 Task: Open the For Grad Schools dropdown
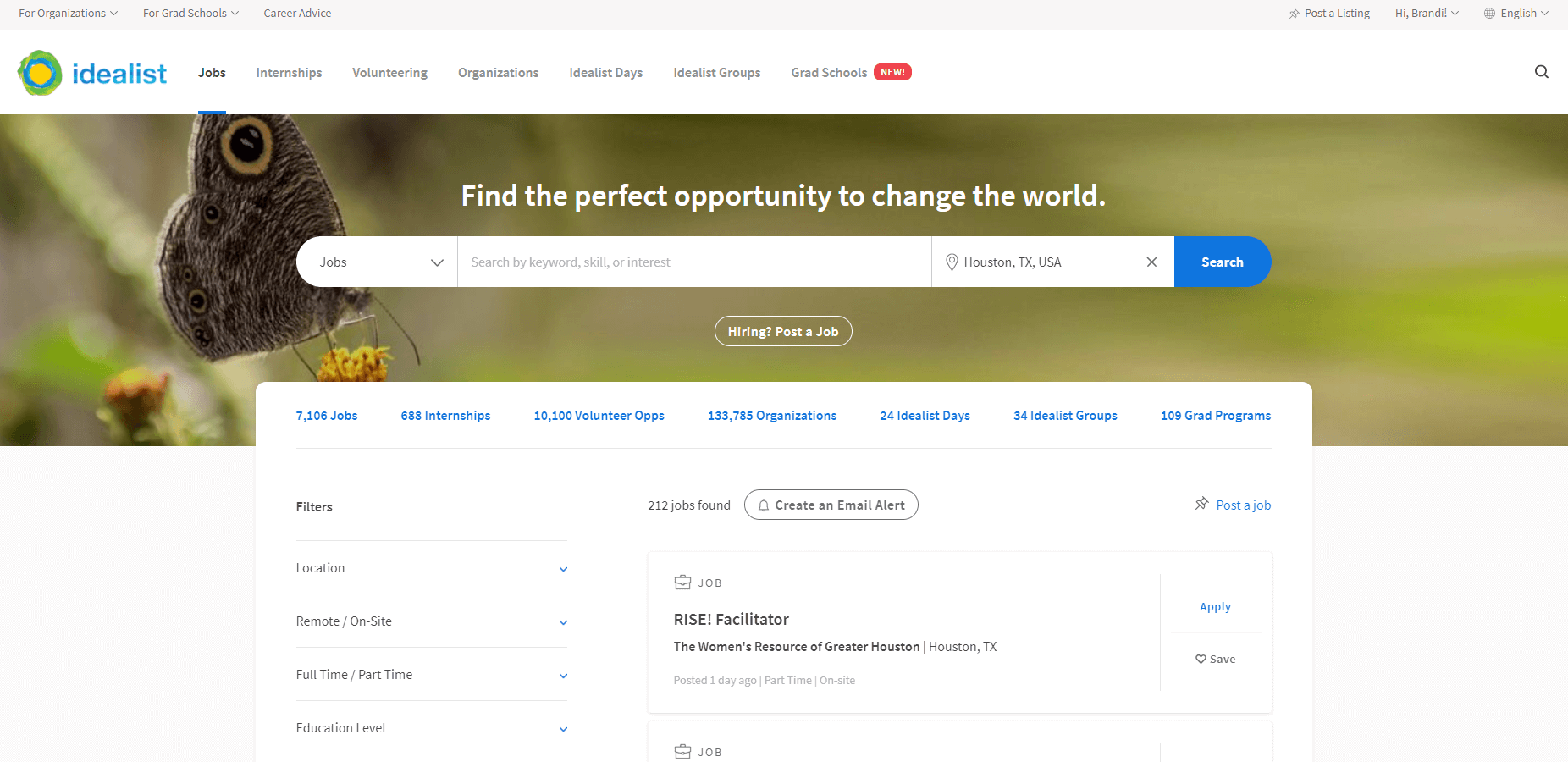coord(190,14)
